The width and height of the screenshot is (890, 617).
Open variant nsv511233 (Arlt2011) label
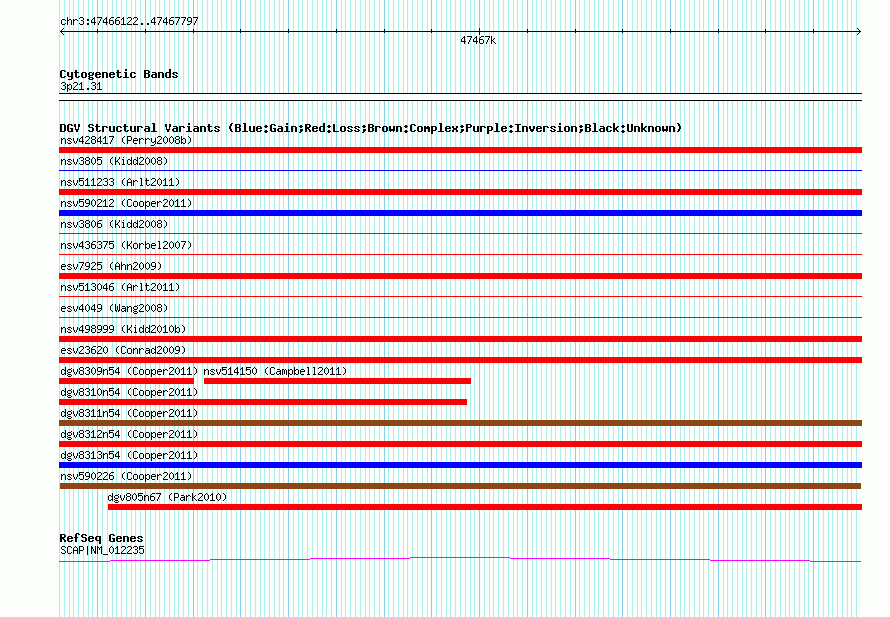pyautogui.click(x=120, y=182)
